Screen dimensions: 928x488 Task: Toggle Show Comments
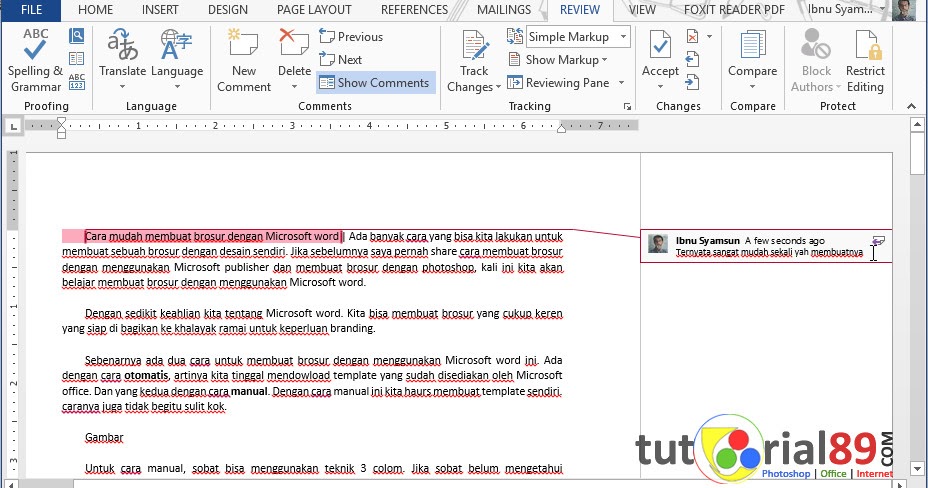(376, 83)
